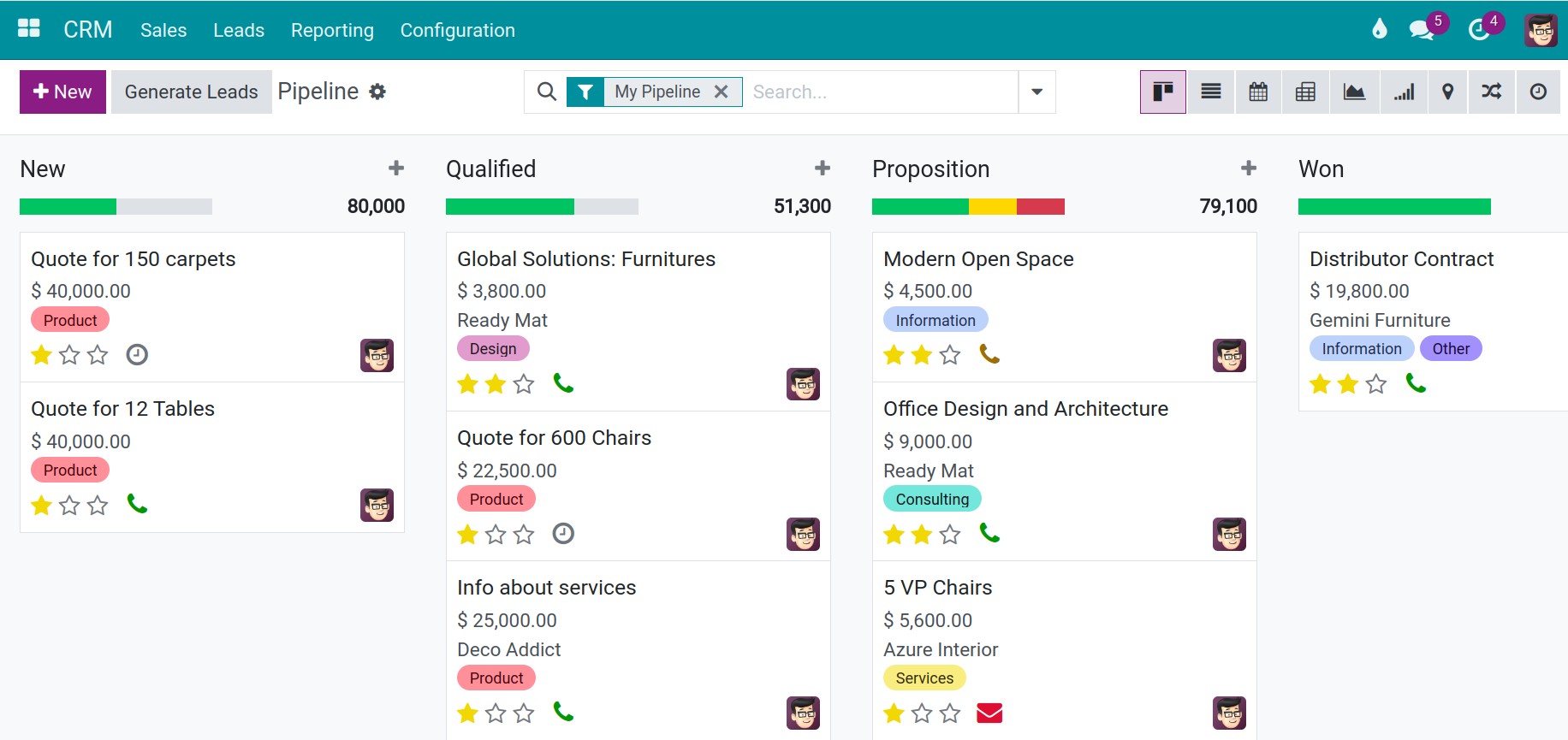This screenshot has width=1568, height=740.
Task: Remove the My Pipeline filter
Action: (722, 92)
